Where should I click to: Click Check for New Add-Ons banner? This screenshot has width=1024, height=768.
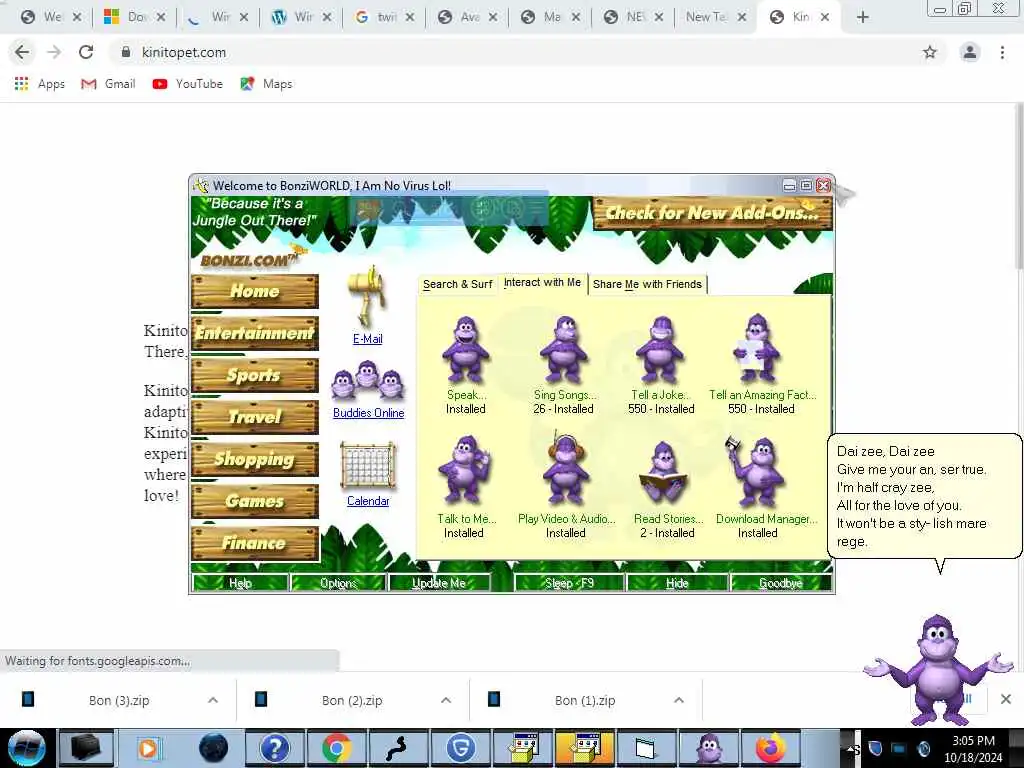click(712, 213)
